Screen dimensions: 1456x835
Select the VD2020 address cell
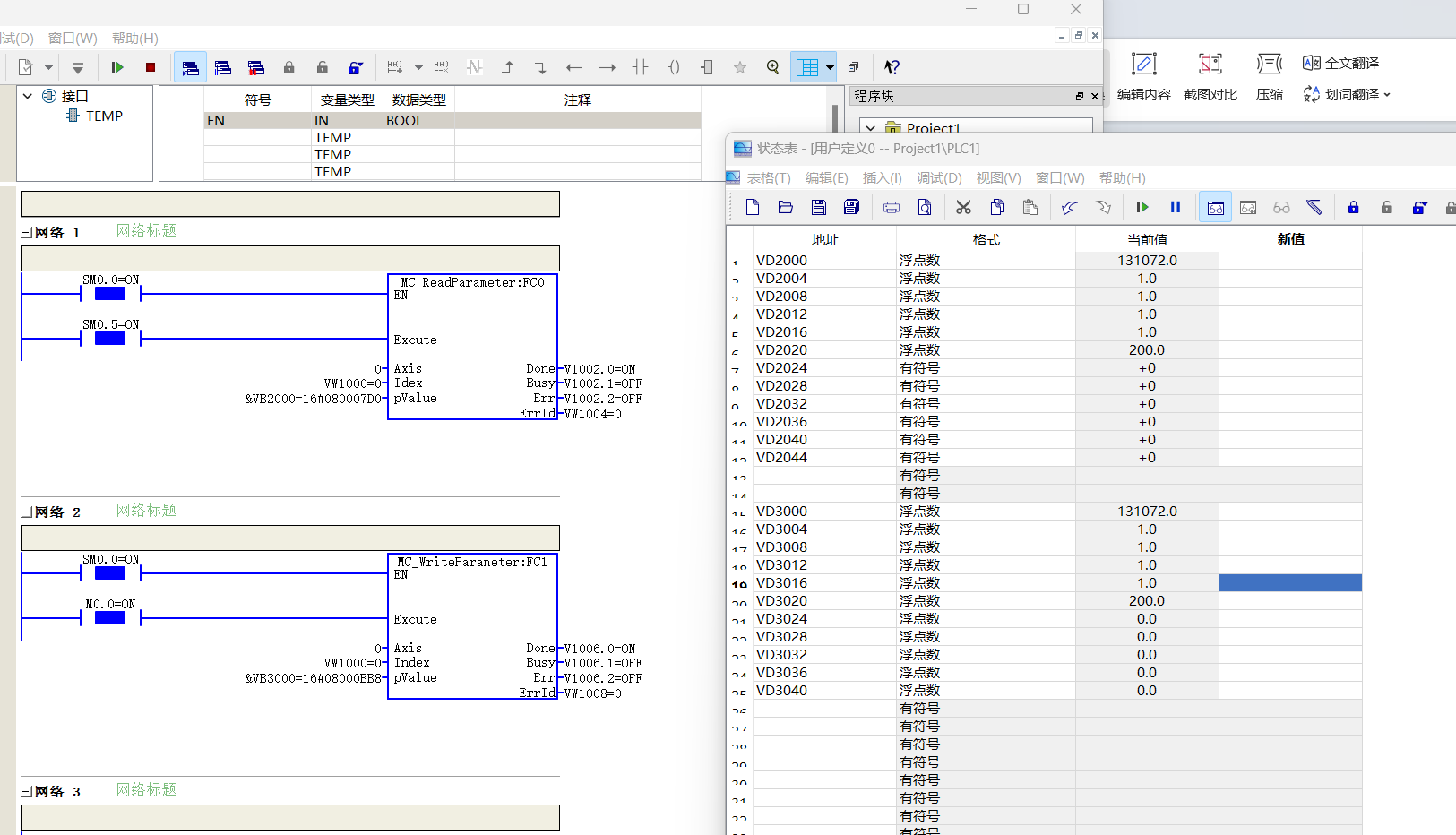[x=824, y=349]
